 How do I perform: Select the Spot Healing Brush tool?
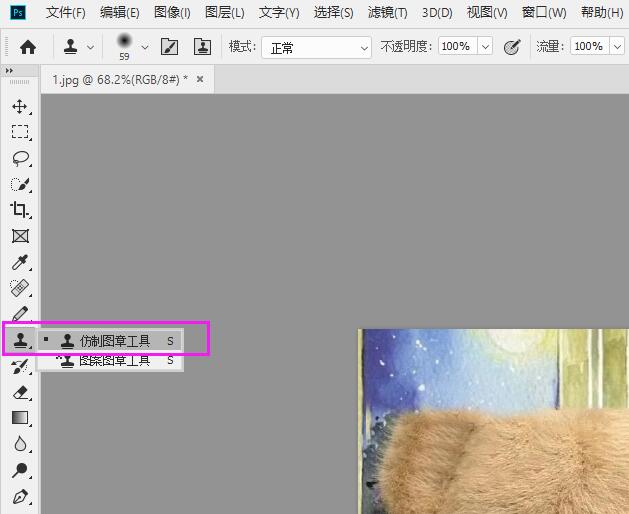point(20,288)
